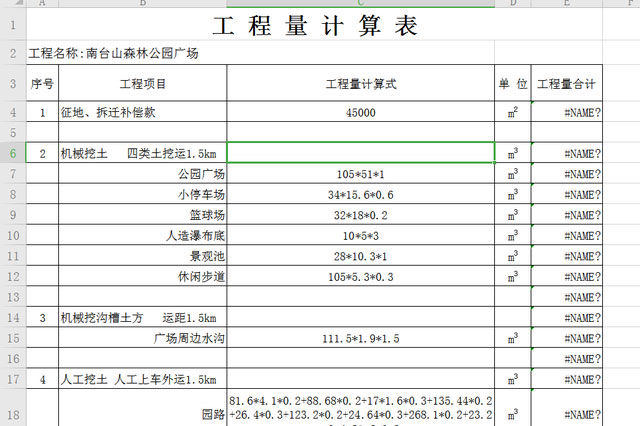Select row 1 via its row header

(13, 24)
